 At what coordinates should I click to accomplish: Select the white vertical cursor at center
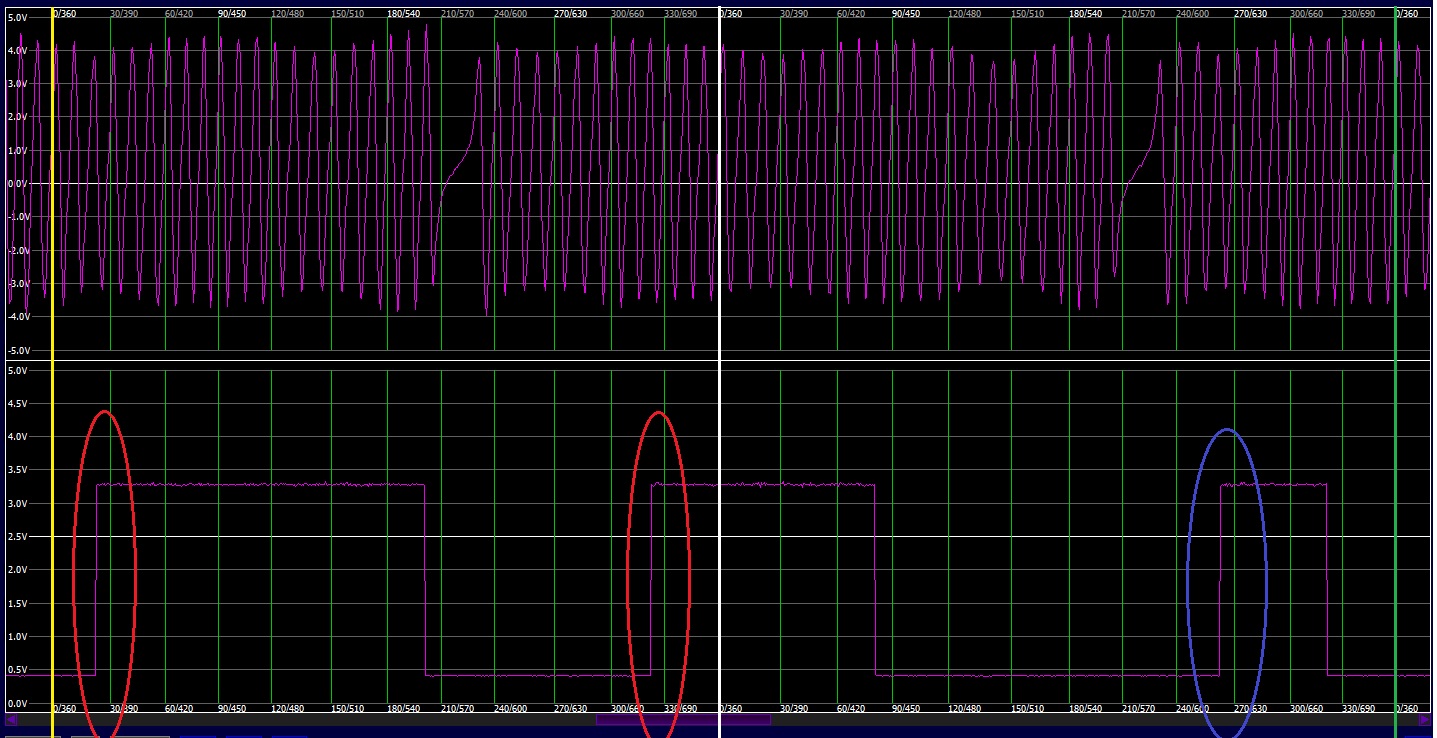pyautogui.click(x=719, y=300)
